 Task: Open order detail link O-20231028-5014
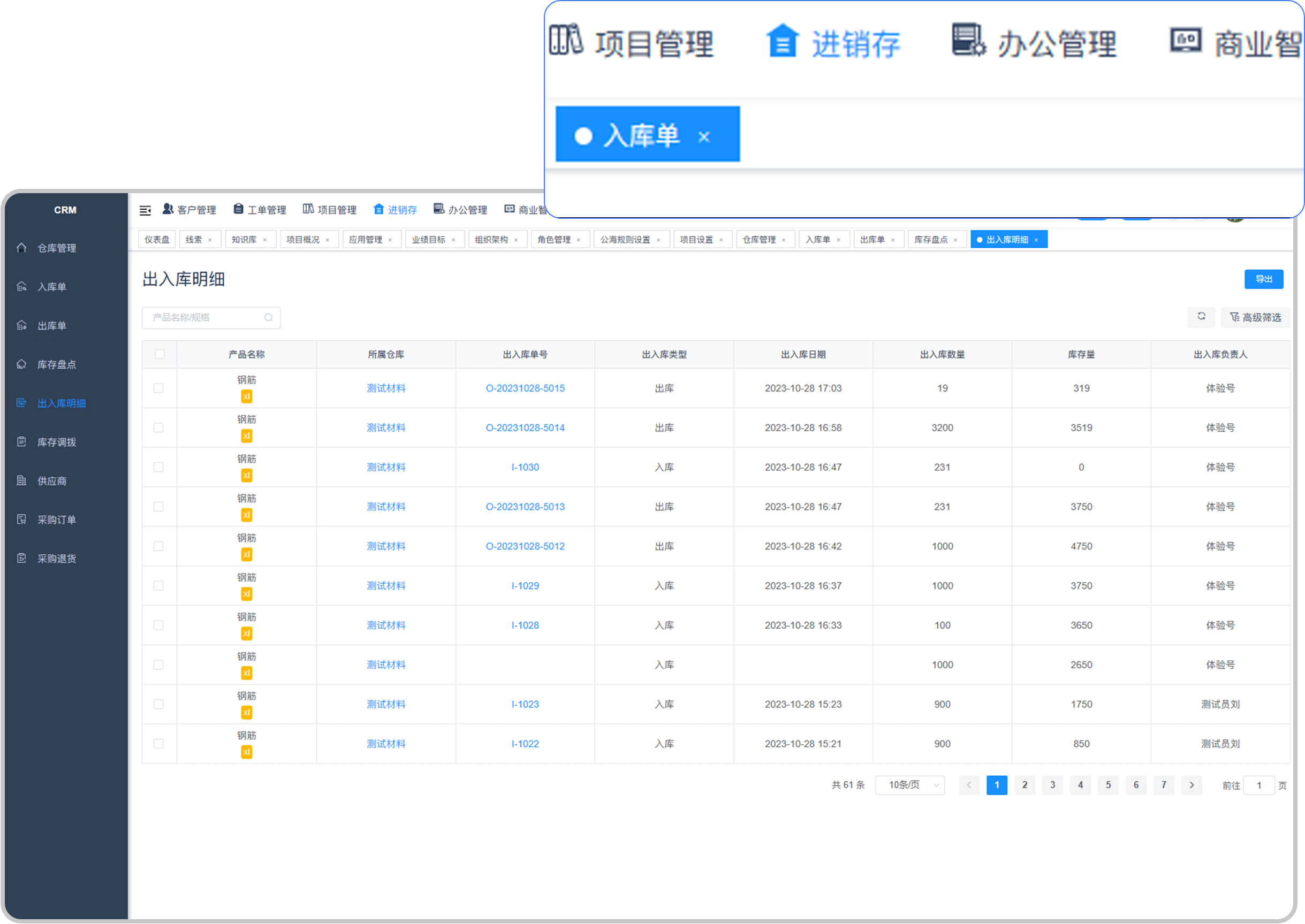tap(525, 427)
